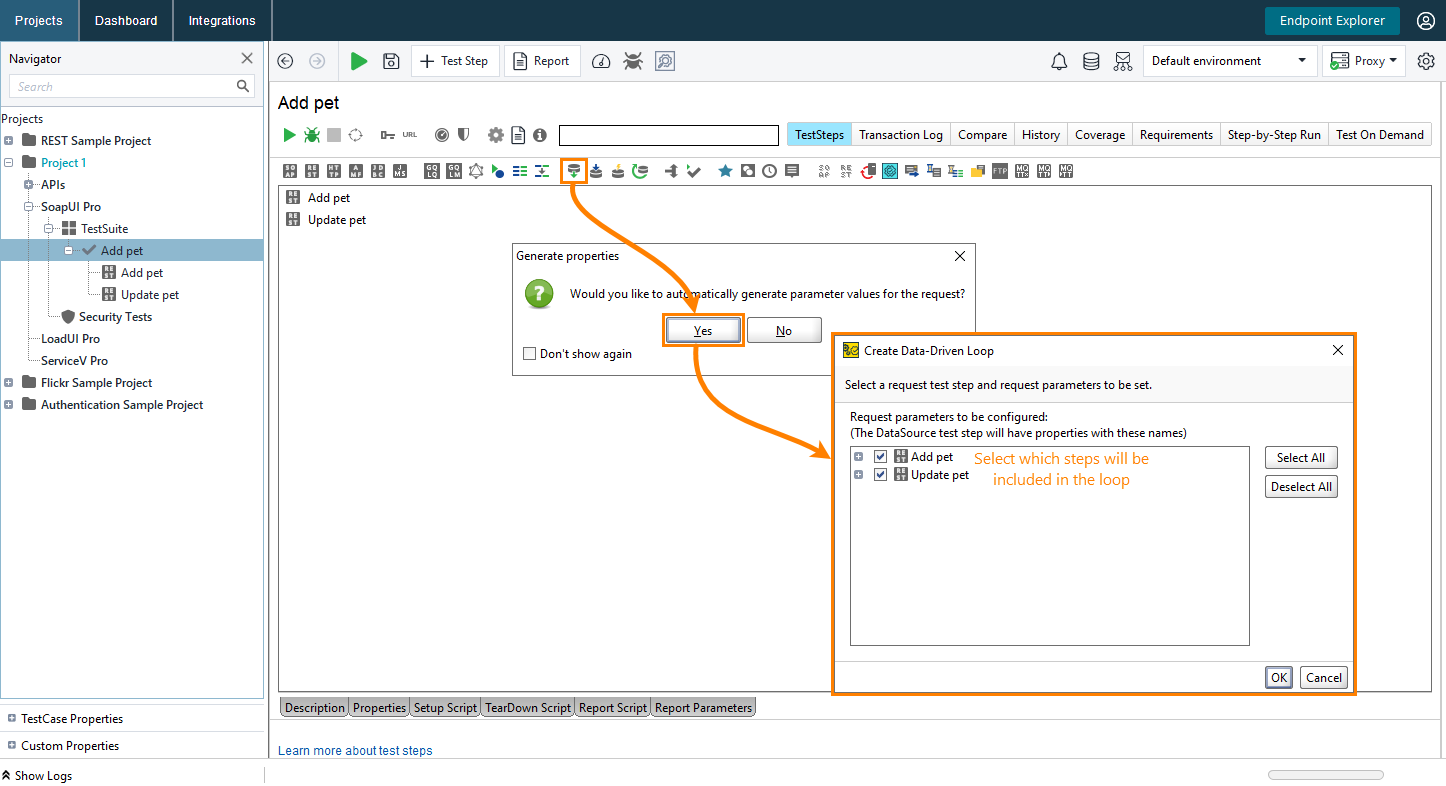Click the progress bar at bottom right

[1325, 775]
